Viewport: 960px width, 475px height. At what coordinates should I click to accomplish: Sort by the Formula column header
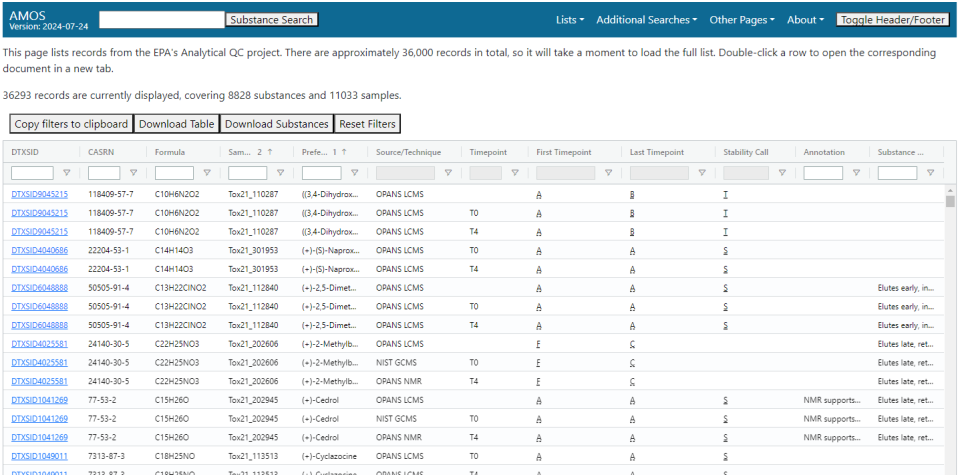coord(170,152)
